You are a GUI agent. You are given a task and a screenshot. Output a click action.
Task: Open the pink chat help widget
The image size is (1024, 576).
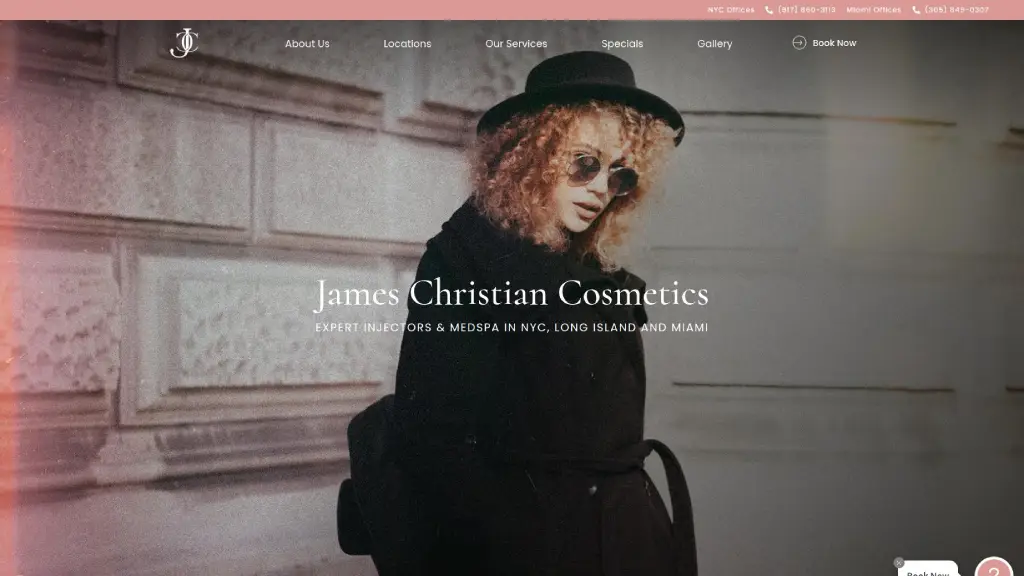click(x=993, y=568)
